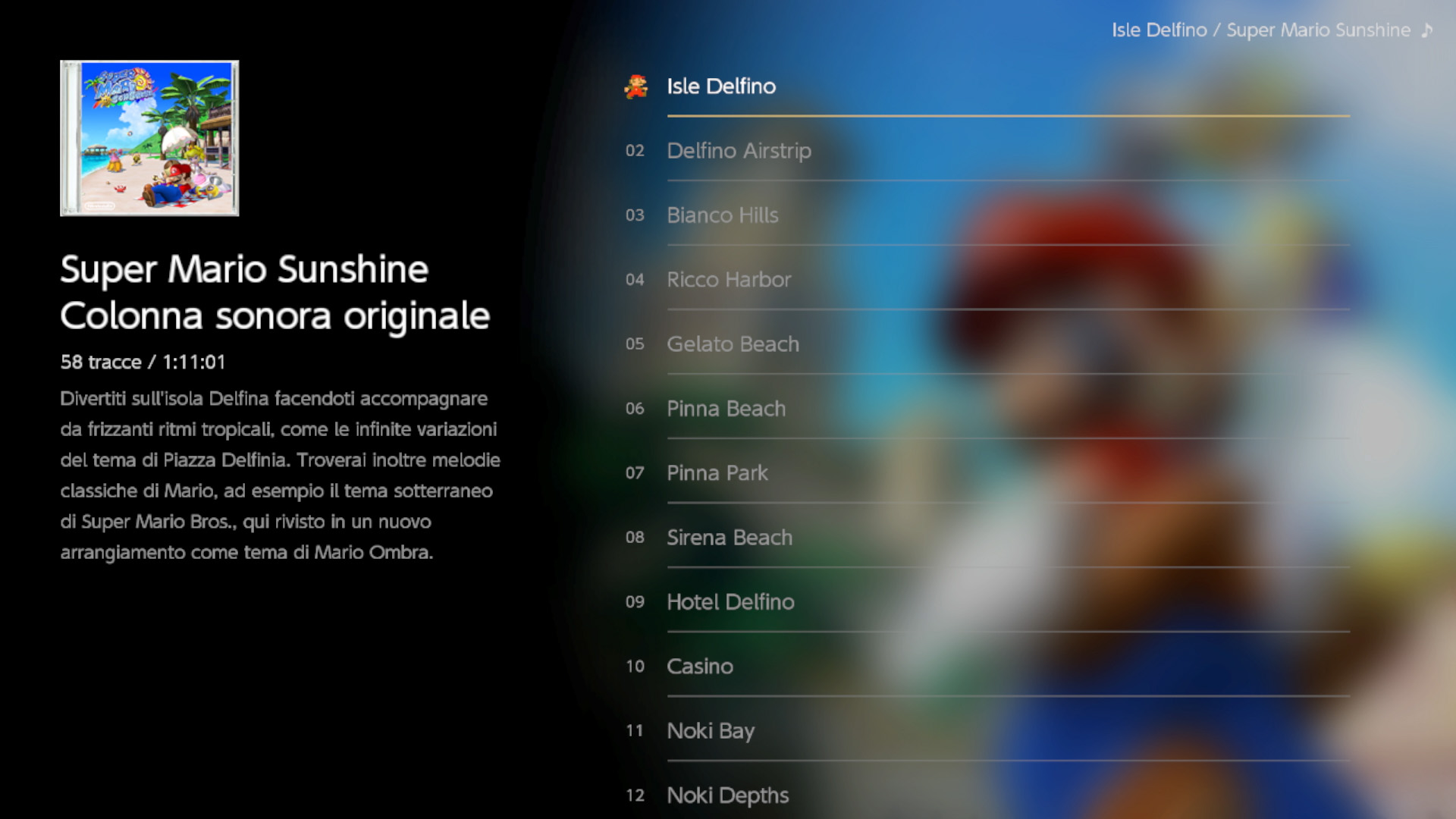
Task: Click the music note icon
Action: pos(1426,30)
